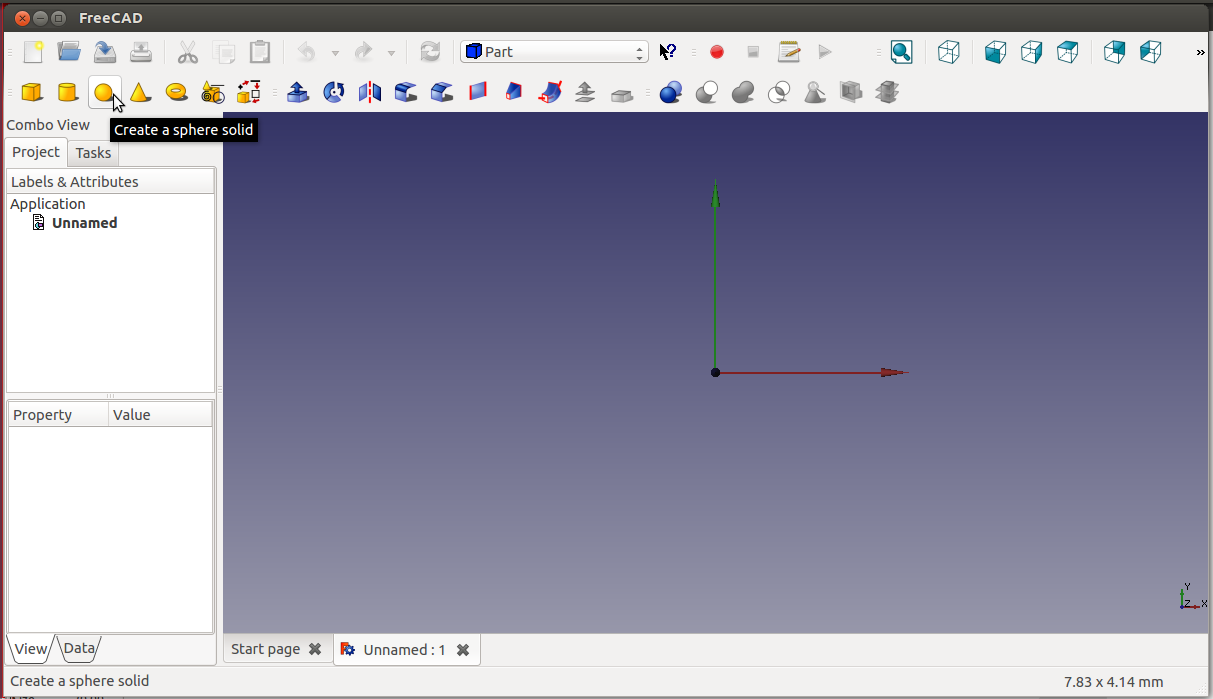Click the Mirror shape tool
The width and height of the screenshot is (1213, 699).
tap(370, 93)
